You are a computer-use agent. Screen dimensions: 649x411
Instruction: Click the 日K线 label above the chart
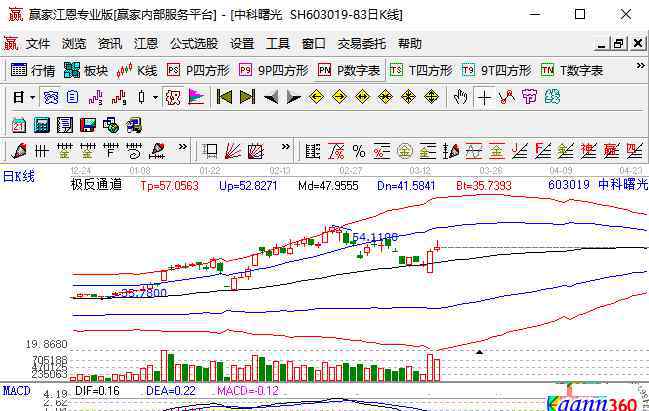(18, 176)
